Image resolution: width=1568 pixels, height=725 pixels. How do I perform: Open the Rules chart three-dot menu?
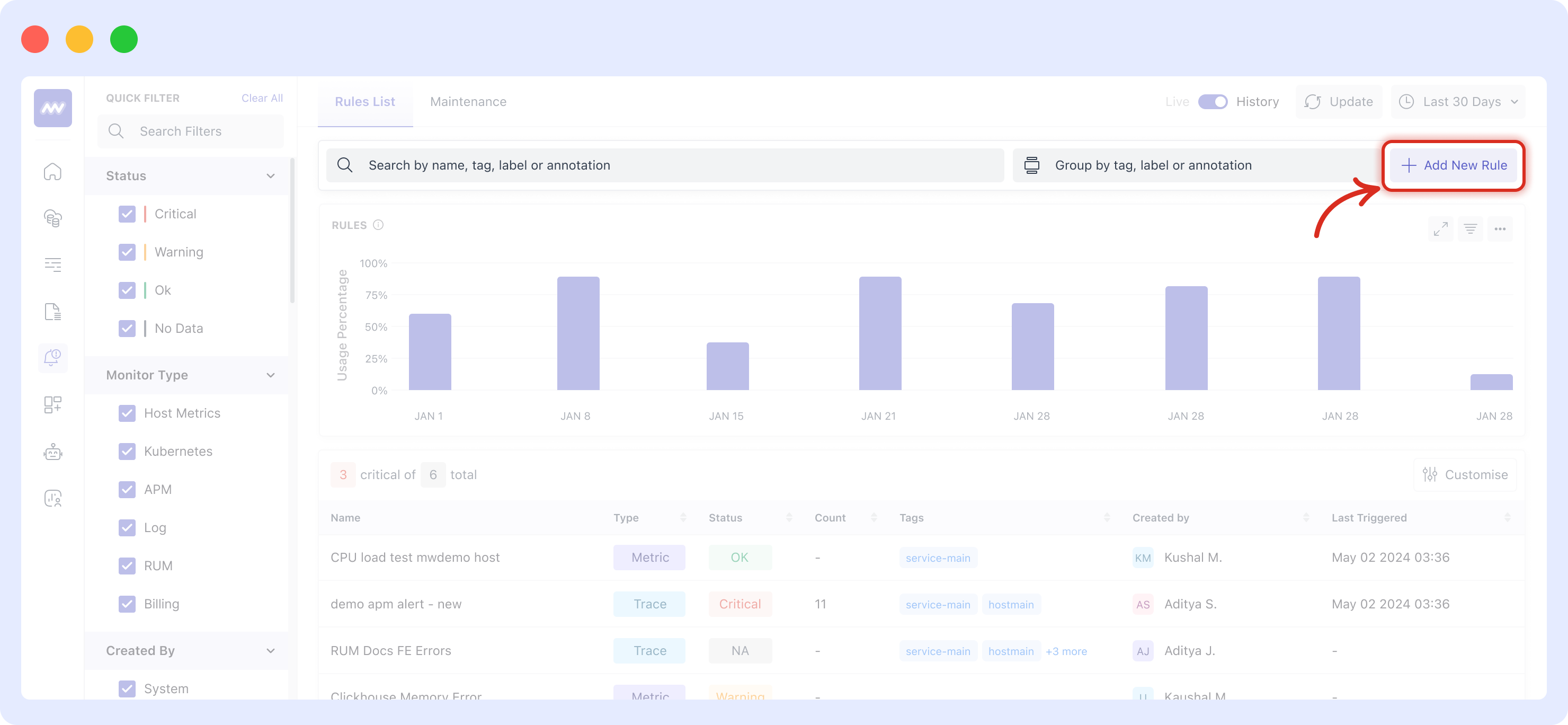point(1500,229)
